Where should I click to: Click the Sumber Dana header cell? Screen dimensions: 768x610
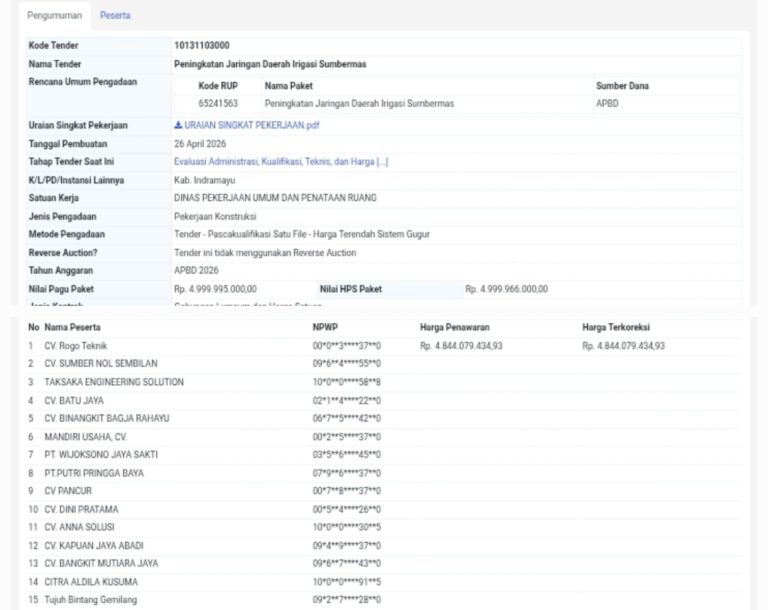tap(622, 86)
